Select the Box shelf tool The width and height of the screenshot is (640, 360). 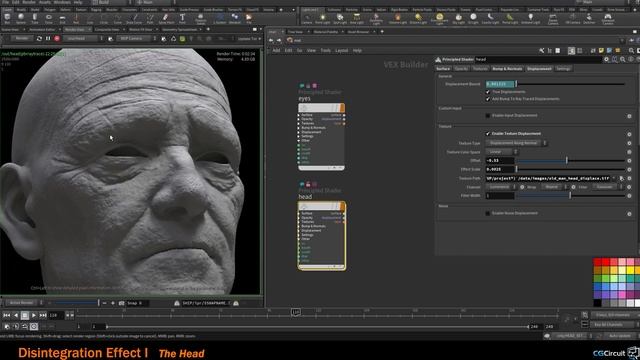tap(7, 18)
